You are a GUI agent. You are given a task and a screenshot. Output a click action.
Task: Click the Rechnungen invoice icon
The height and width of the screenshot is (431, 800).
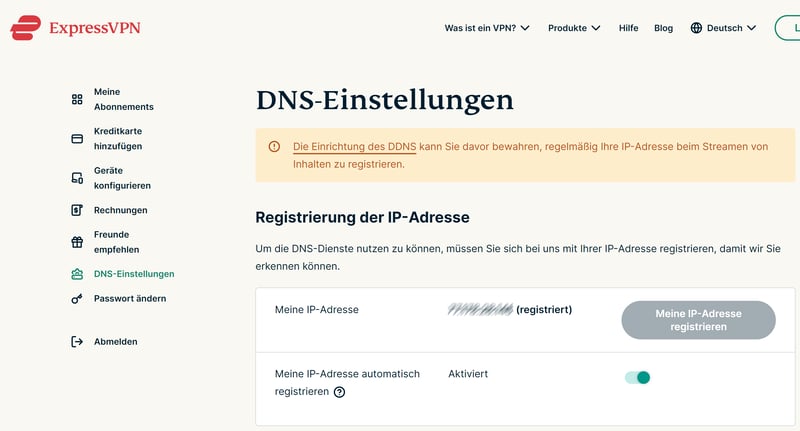click(x=77, y=210)
